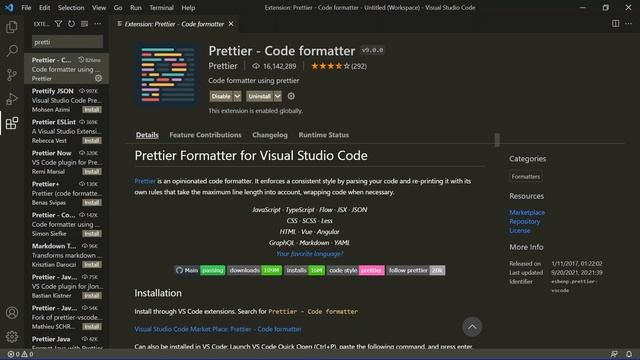Select the Prettier Java extension entry
640x360 pixels.
(x=67, y=341)
